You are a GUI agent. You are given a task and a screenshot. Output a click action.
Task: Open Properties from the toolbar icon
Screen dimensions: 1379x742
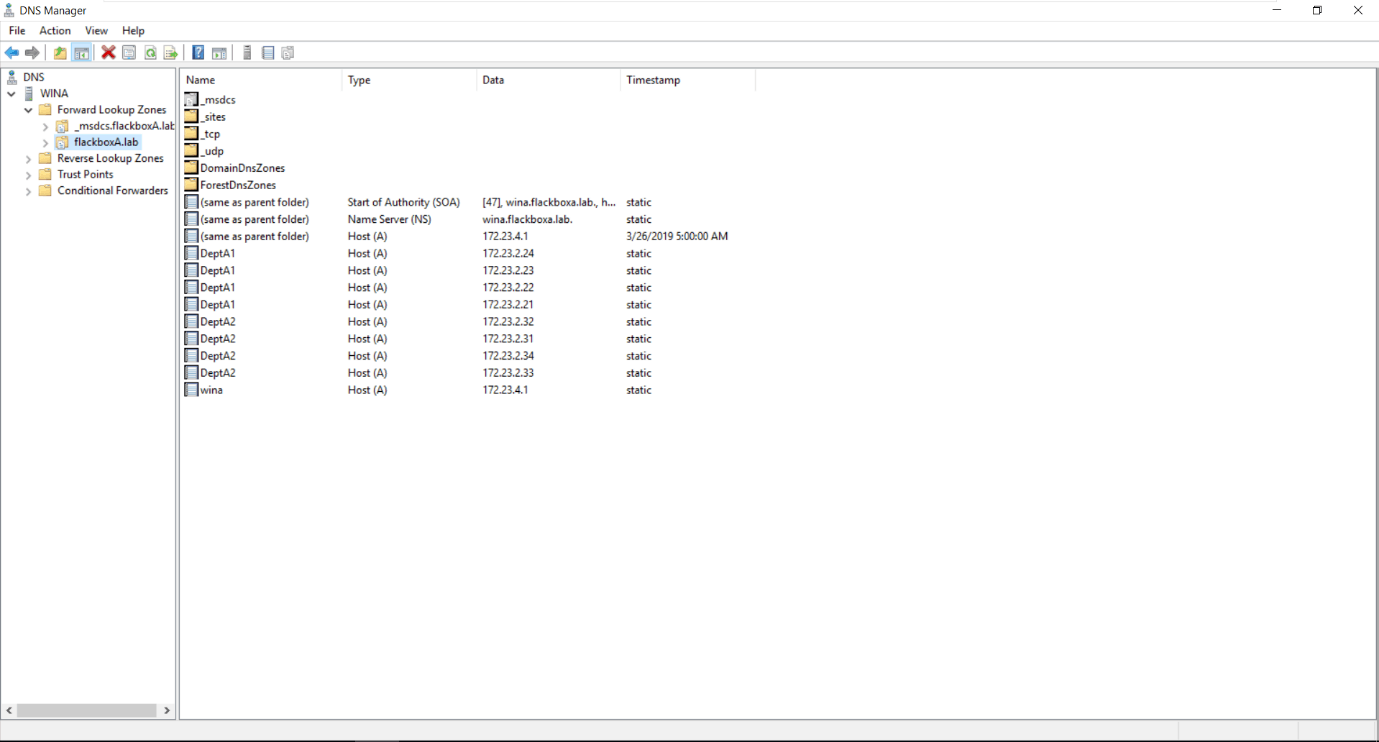[129, 53]
